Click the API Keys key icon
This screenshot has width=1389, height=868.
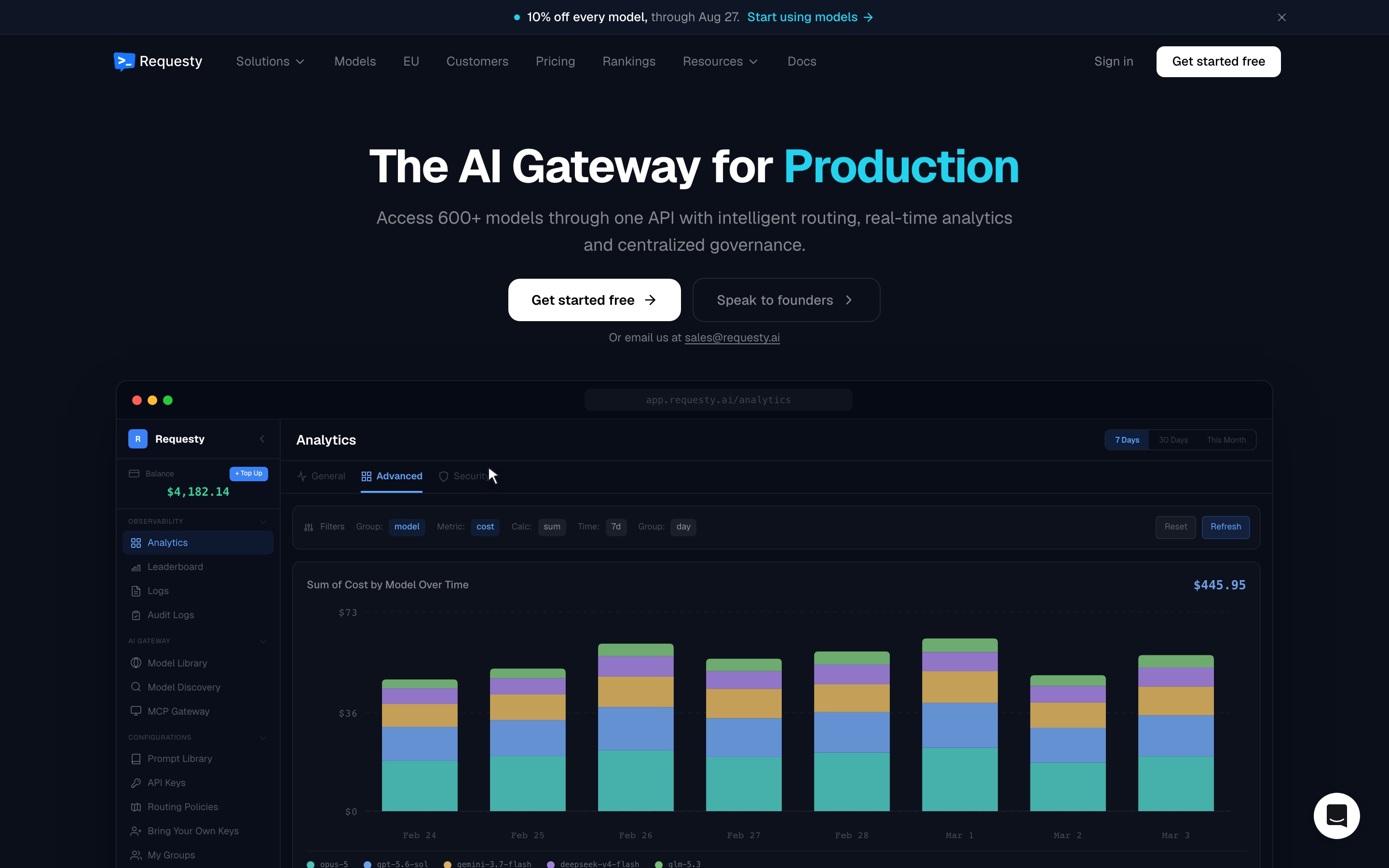pyautogui.click(x=136, y=783)
